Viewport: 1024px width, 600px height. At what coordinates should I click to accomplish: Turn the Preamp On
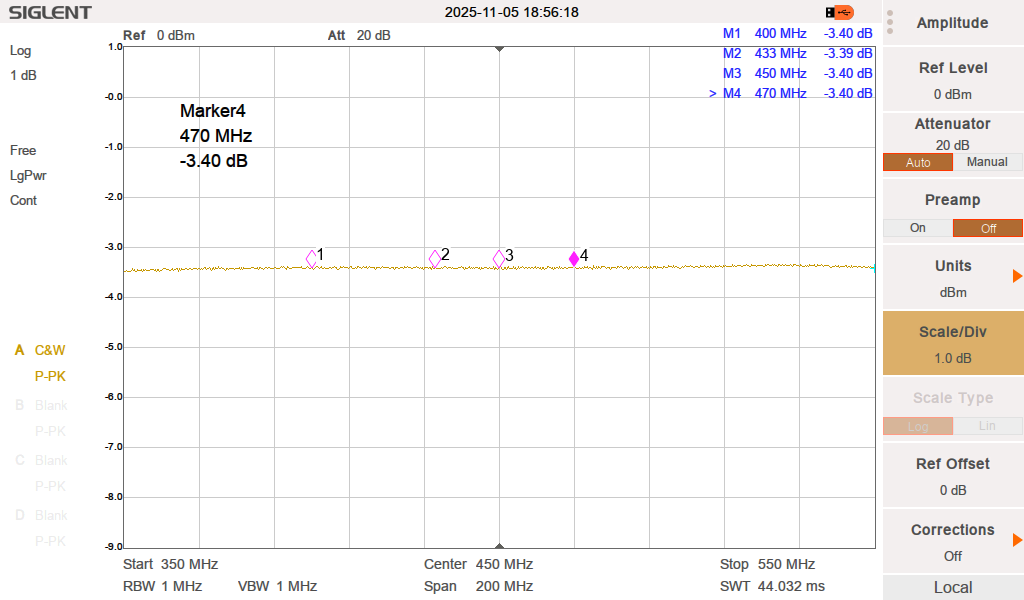(918, 228)
